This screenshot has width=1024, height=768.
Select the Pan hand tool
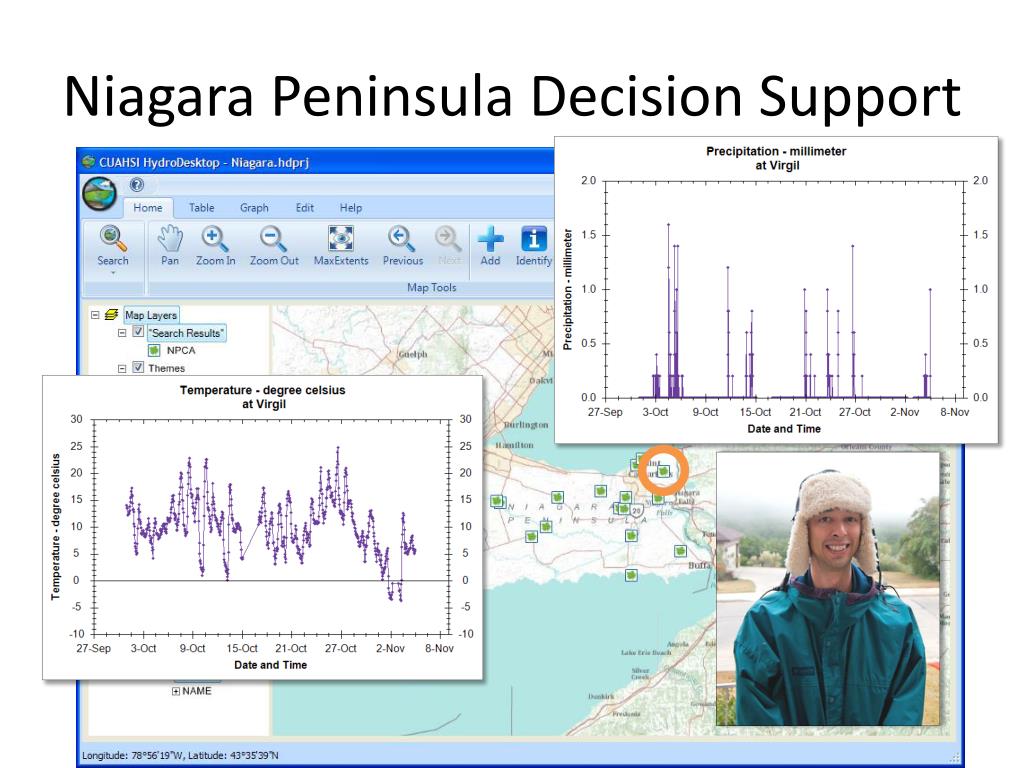[x=170, y=246]
